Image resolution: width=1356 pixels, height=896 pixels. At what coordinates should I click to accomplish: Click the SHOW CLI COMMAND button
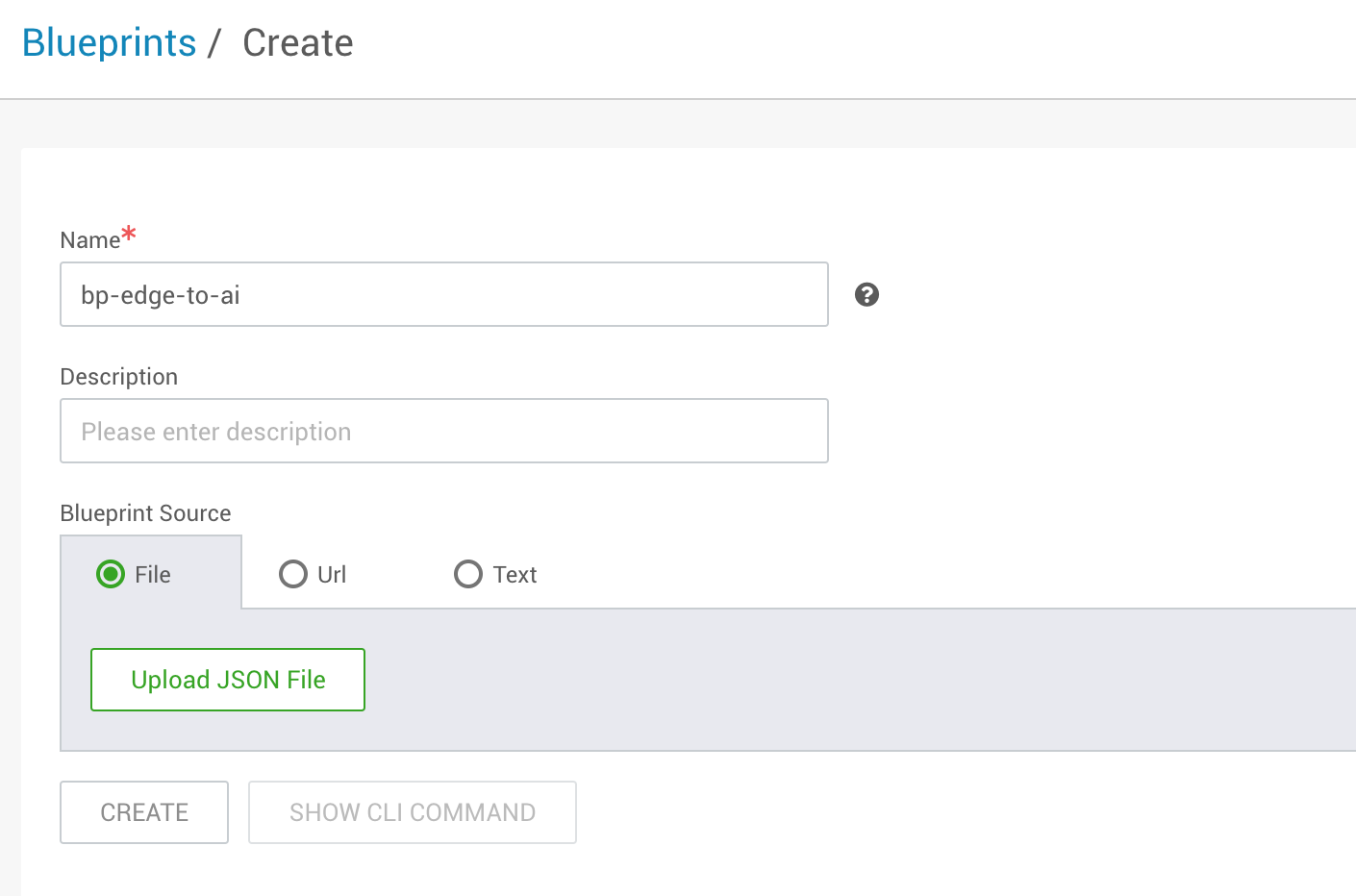[412, 812]
